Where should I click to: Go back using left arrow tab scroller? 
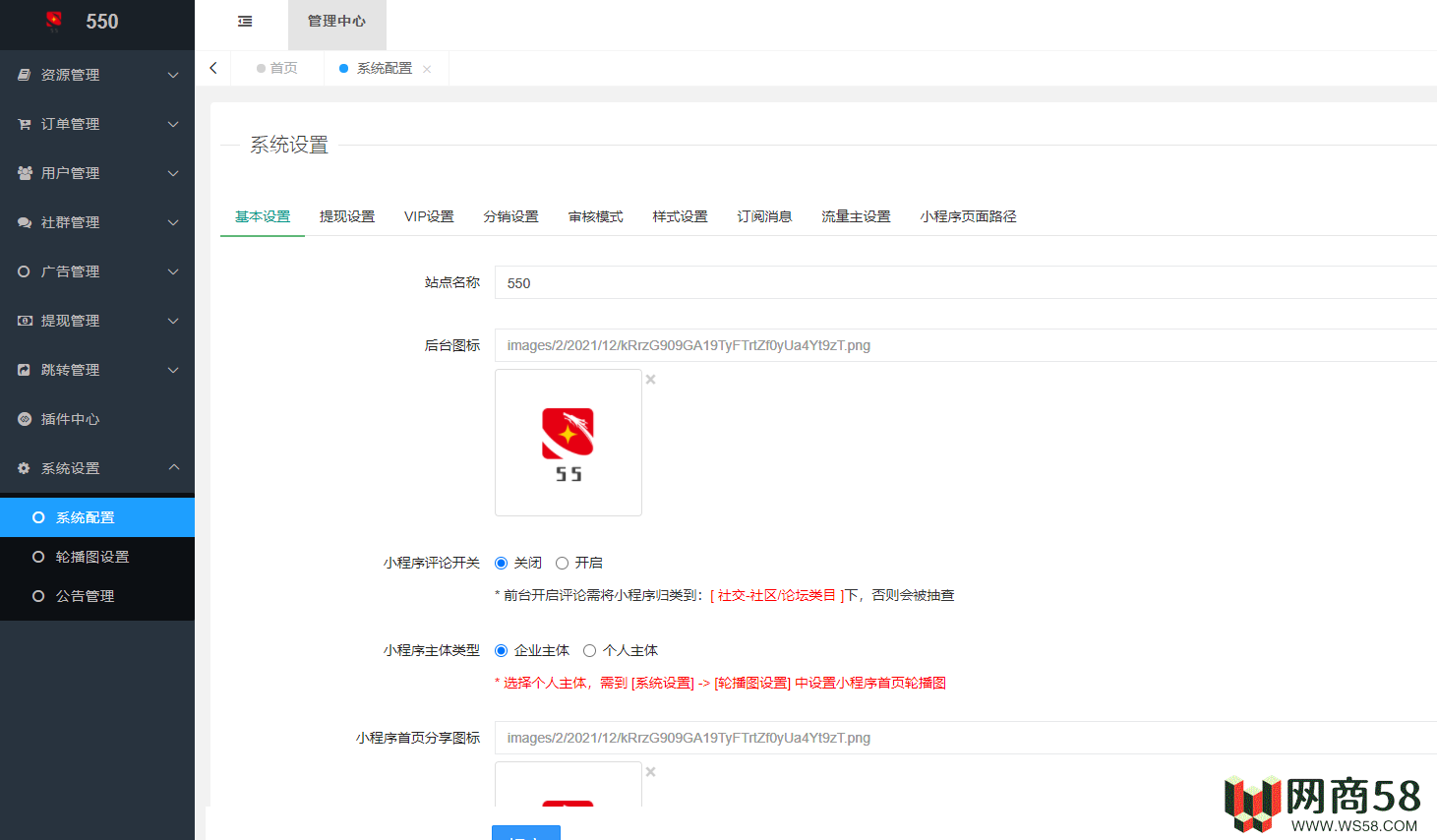213,68
